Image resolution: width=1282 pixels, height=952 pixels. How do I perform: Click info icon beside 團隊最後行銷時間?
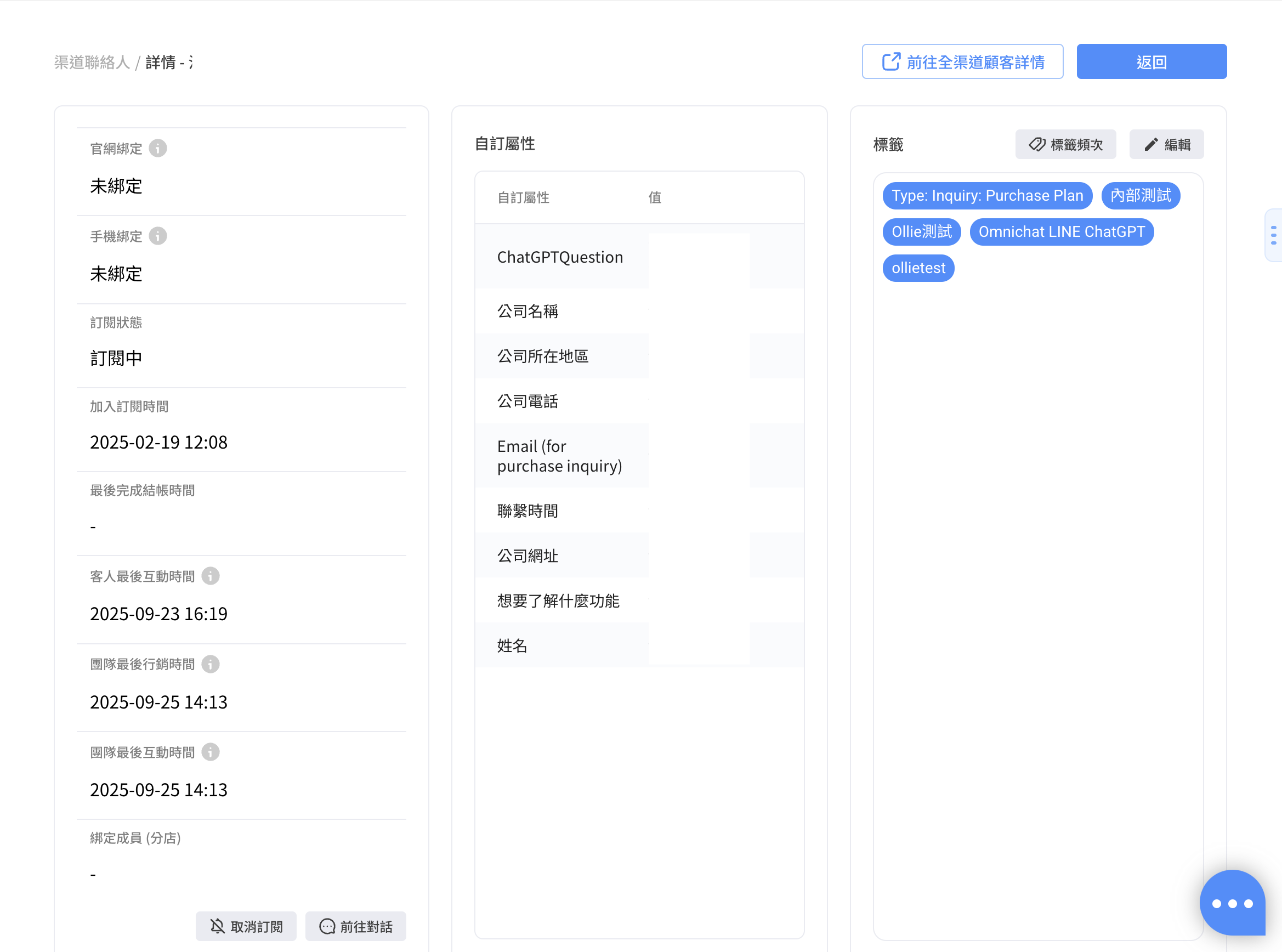point(211,664)
